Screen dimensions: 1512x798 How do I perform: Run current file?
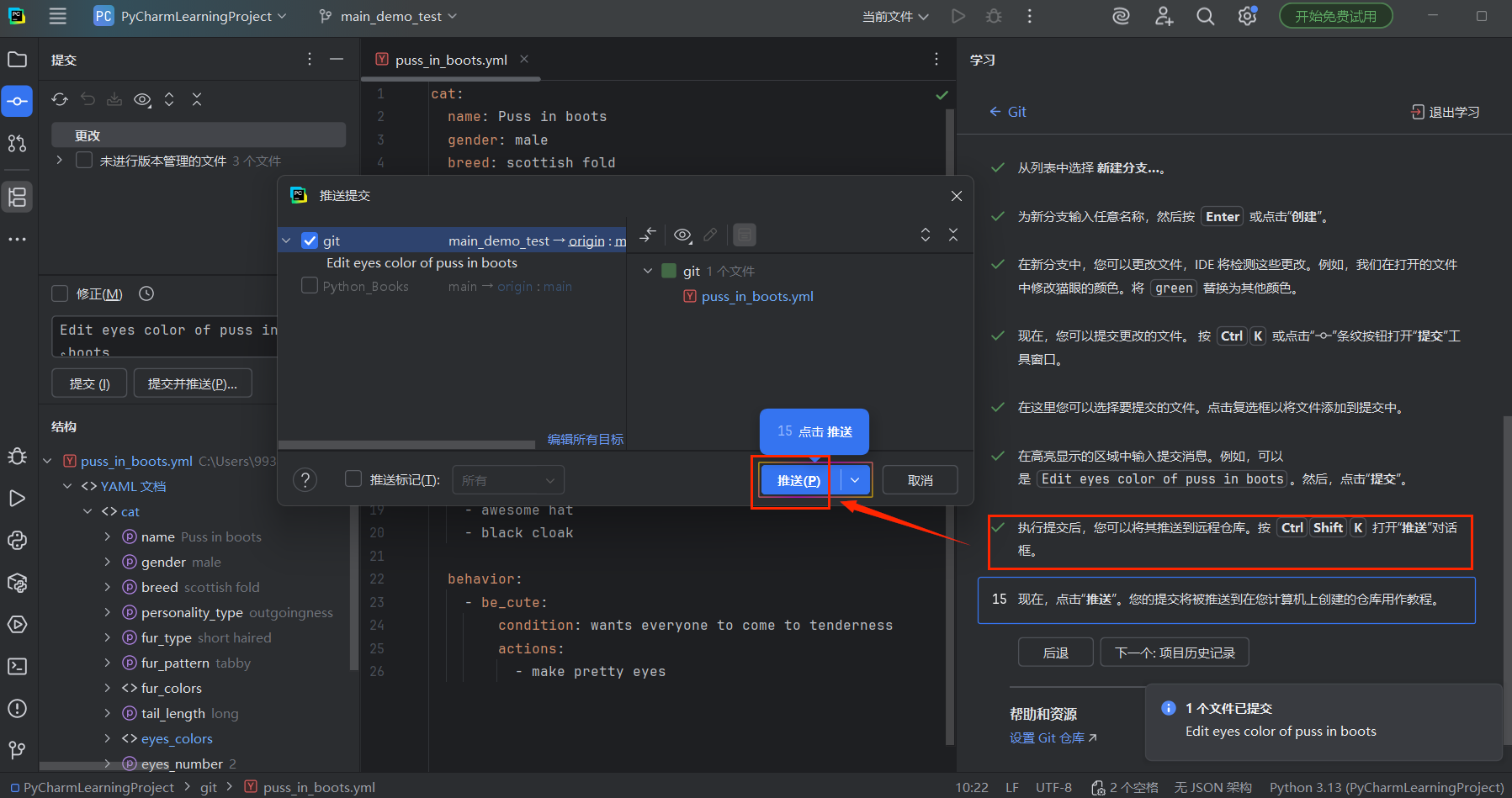coord(958,16)
